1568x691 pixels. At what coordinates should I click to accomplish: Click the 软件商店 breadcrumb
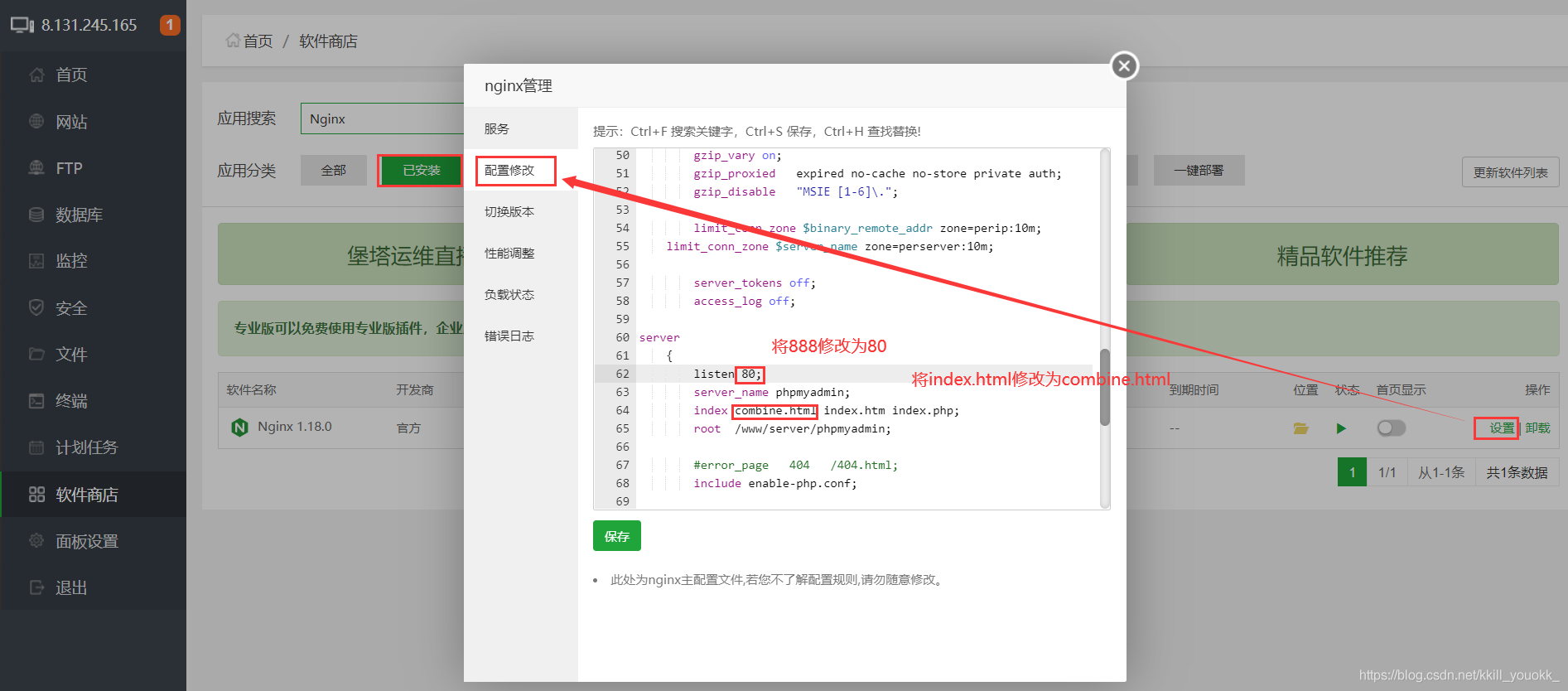pos(328,41)
